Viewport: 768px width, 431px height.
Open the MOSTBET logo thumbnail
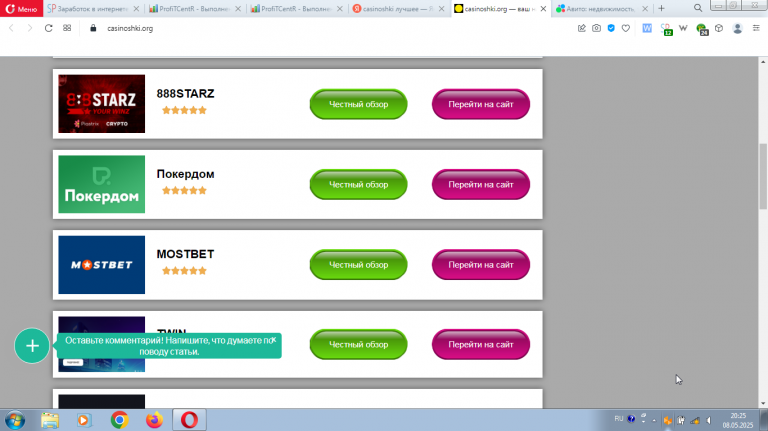click(x=101, y=264)
